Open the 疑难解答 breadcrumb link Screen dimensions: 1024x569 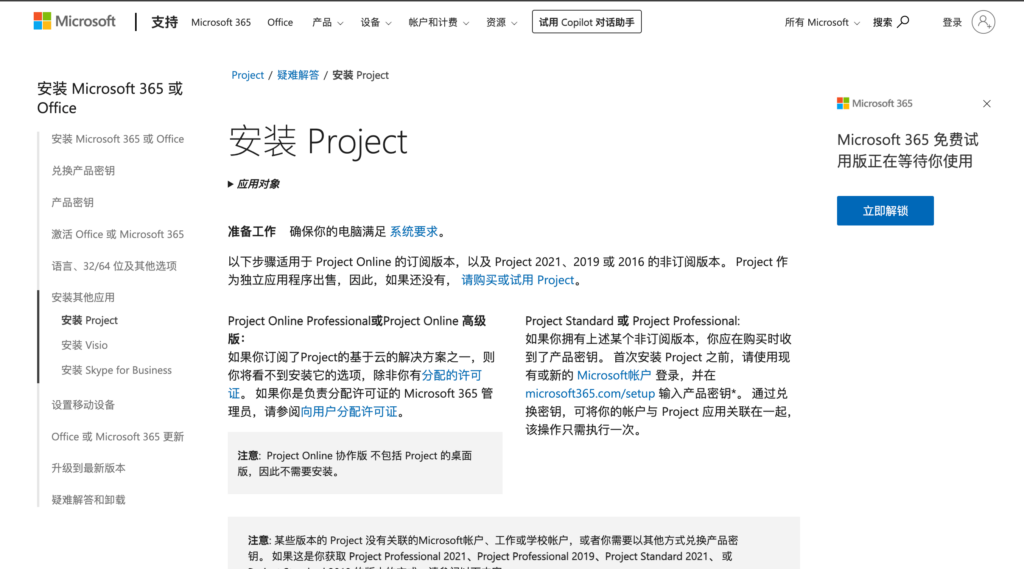298,75
